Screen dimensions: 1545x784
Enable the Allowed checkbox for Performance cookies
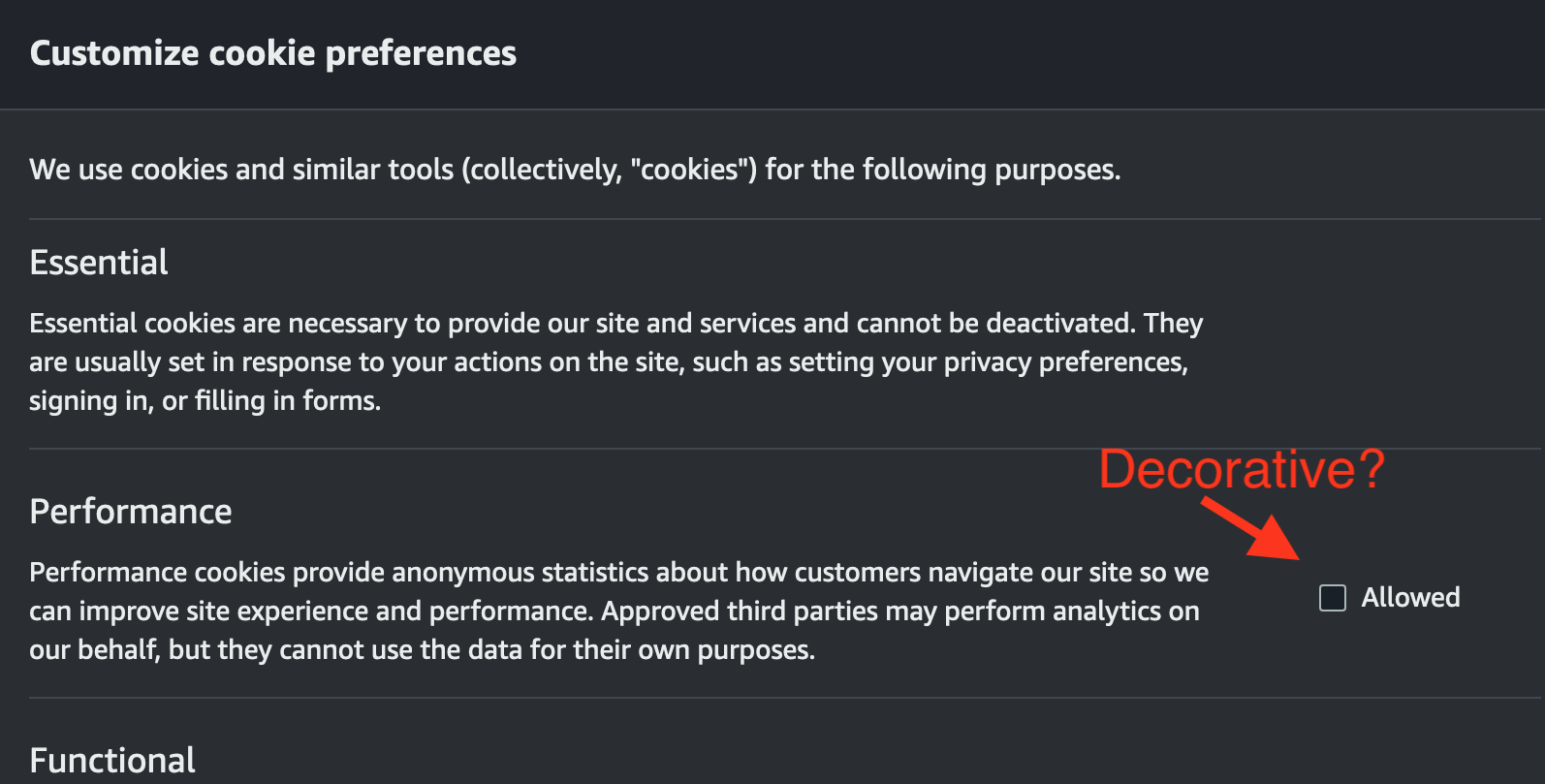pyautogui.click(x=1332, y=598)
